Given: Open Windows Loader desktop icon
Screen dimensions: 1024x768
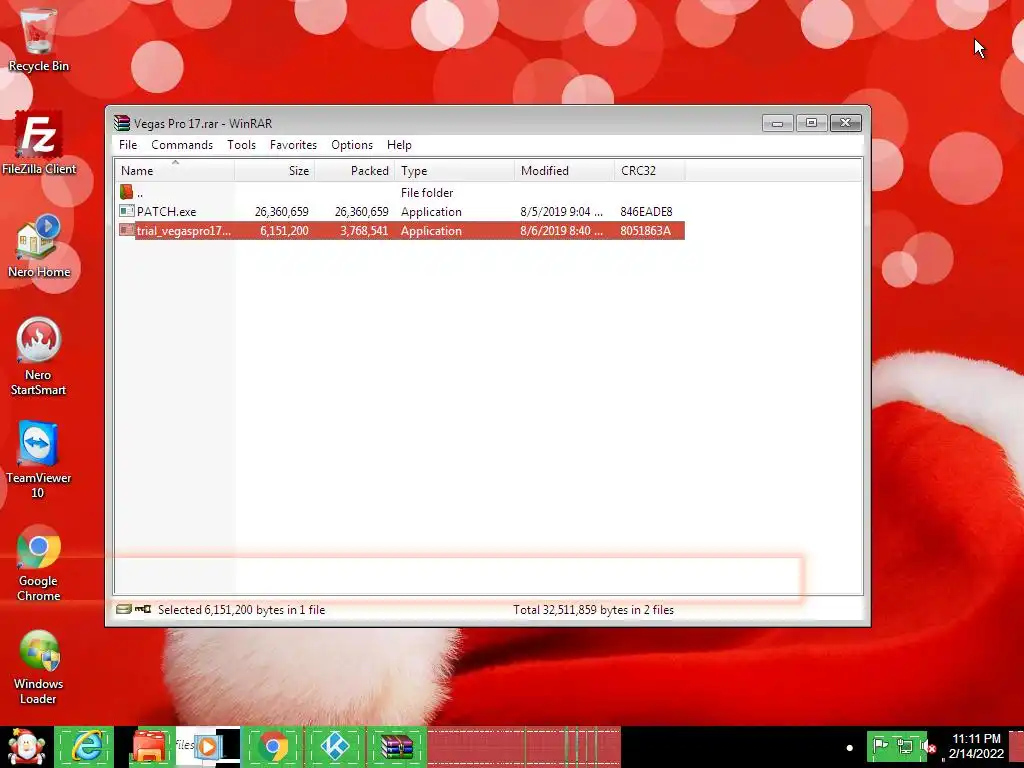Looking at the screenshot, I should click(x=39, y=667).
